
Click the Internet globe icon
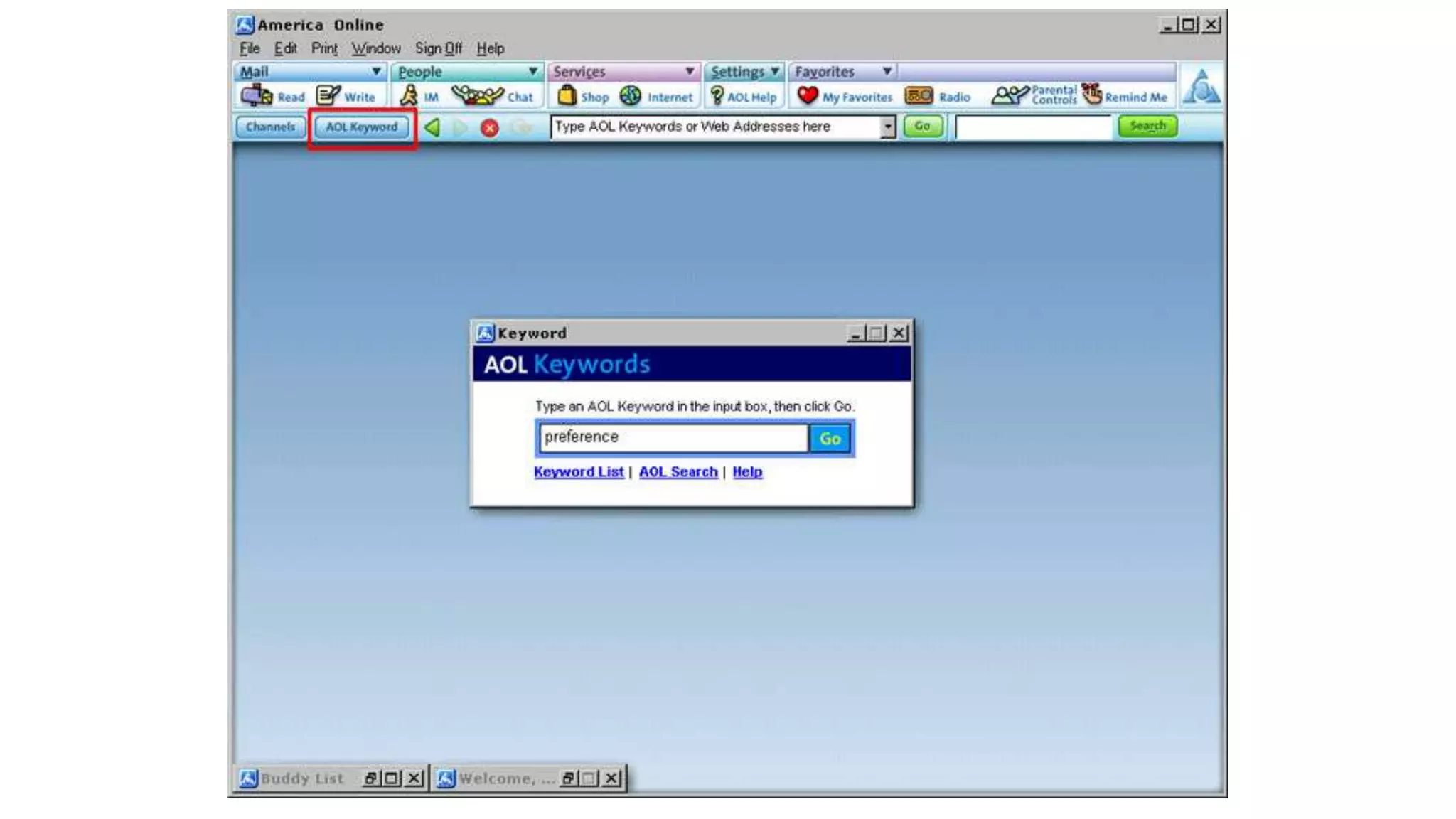pos(631,95)
